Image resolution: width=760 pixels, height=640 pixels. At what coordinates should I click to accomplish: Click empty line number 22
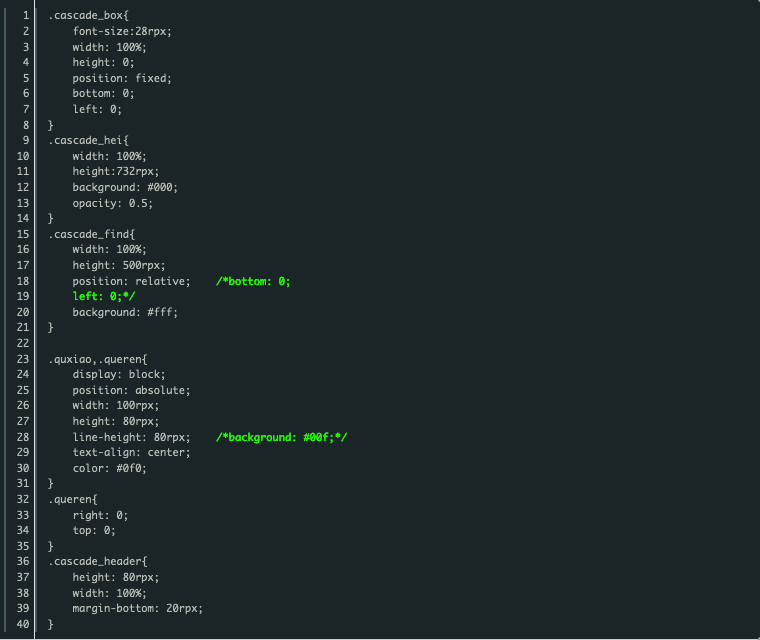point(23,343)
